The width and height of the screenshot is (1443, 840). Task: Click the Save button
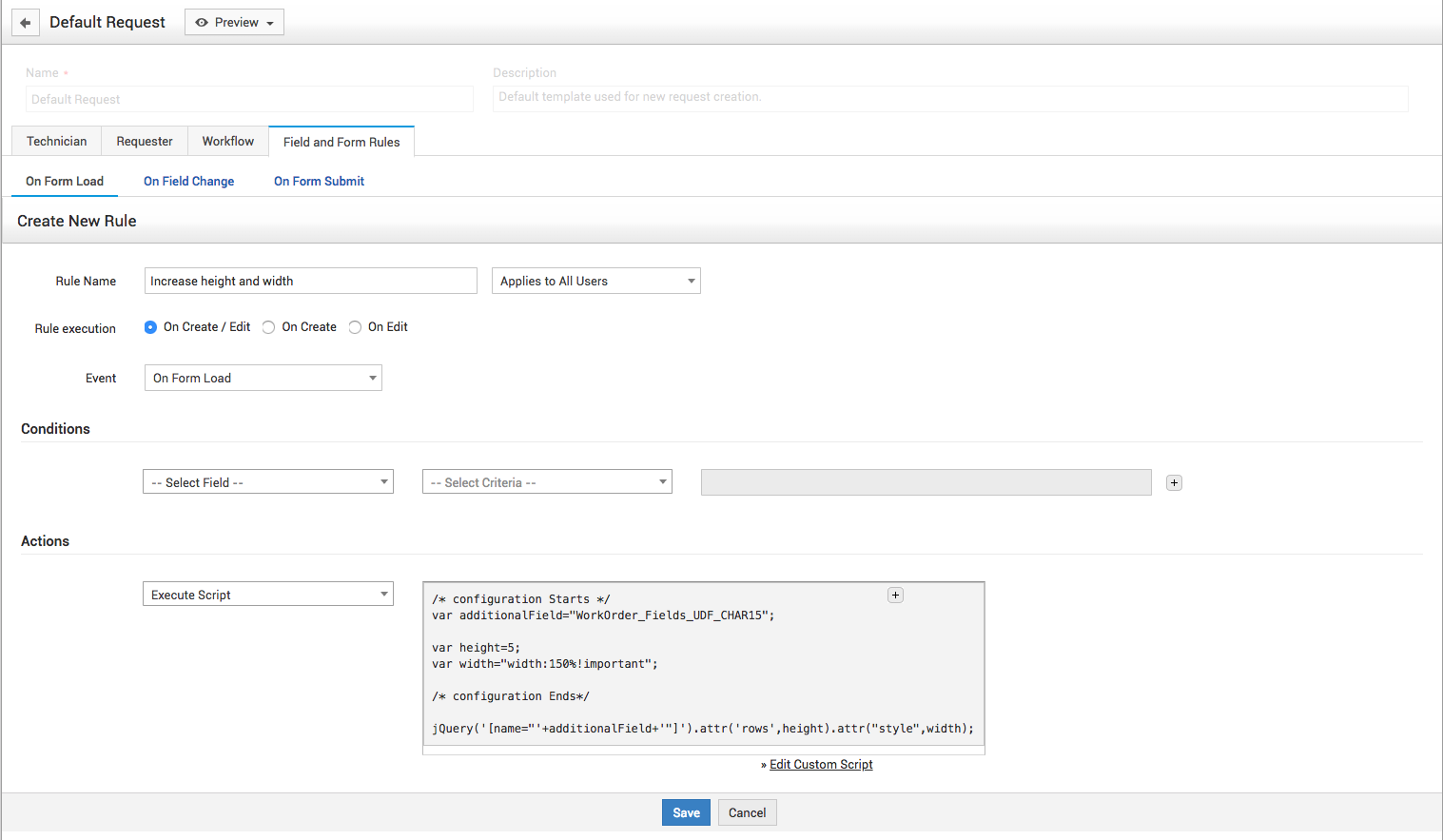pos(686,813)
